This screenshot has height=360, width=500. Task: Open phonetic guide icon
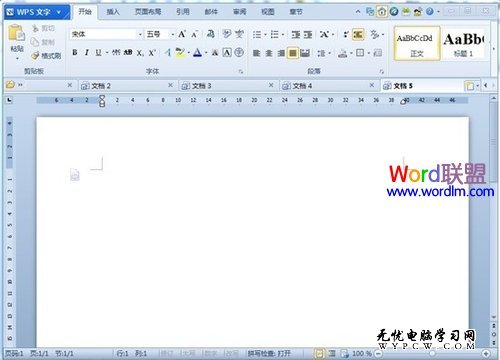coord(239,34)
